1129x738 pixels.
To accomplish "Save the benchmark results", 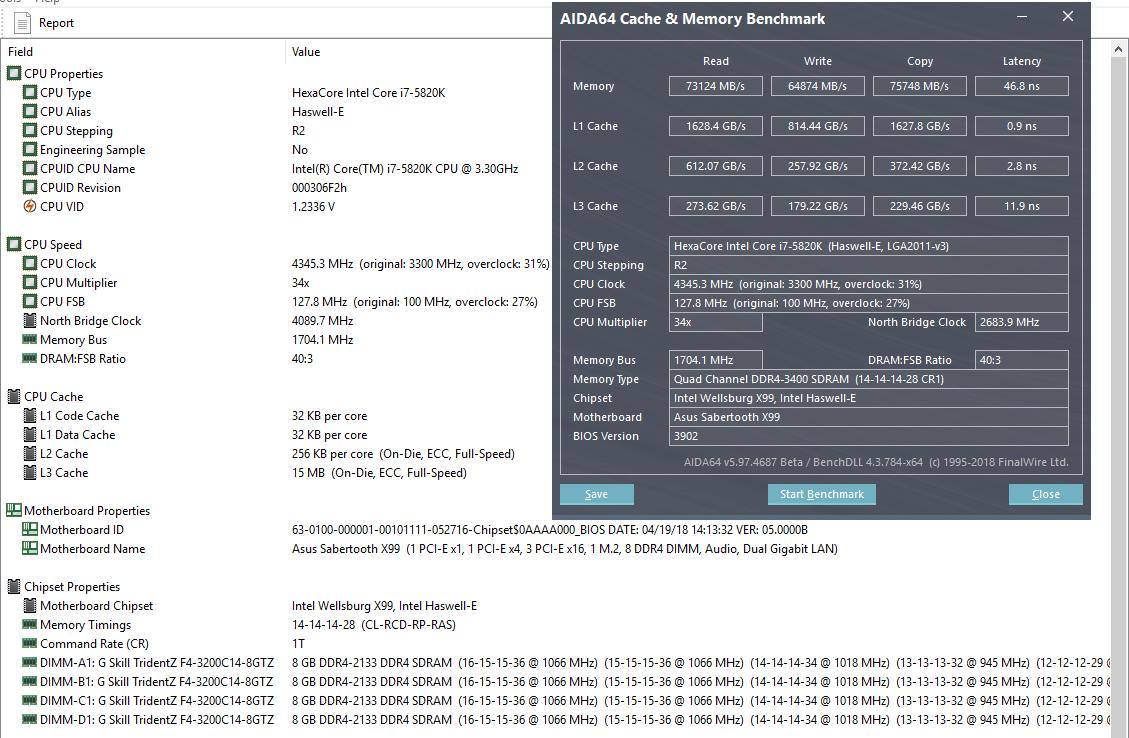I will [597, 494].
